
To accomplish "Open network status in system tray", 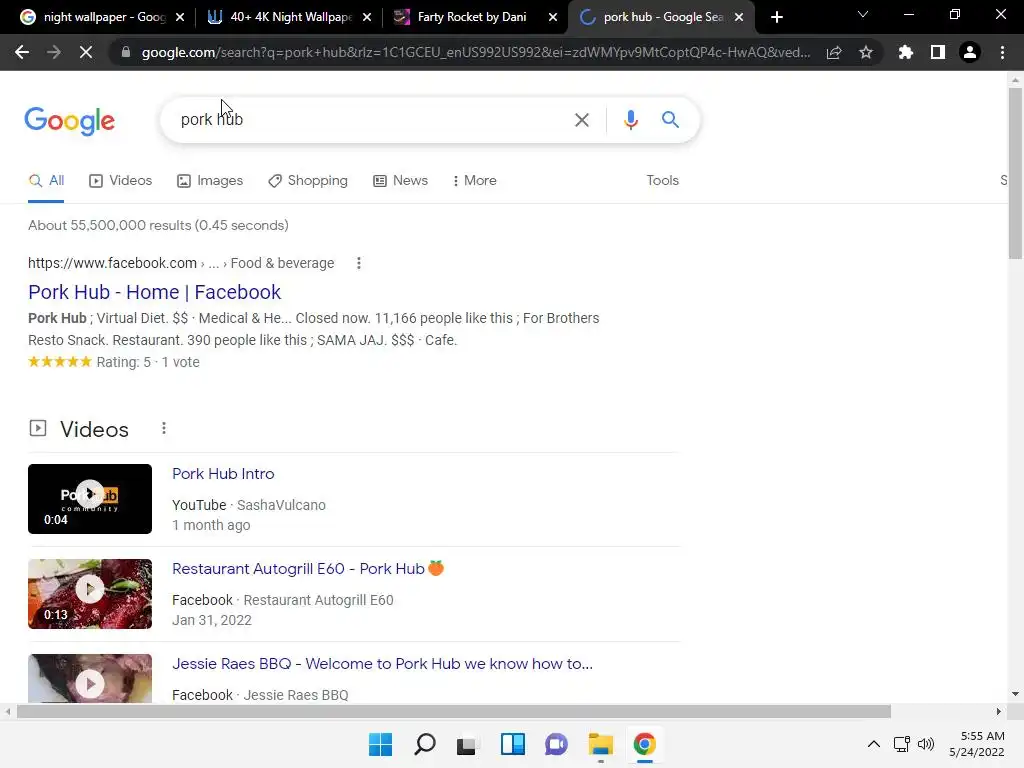I will coord(901,744).
